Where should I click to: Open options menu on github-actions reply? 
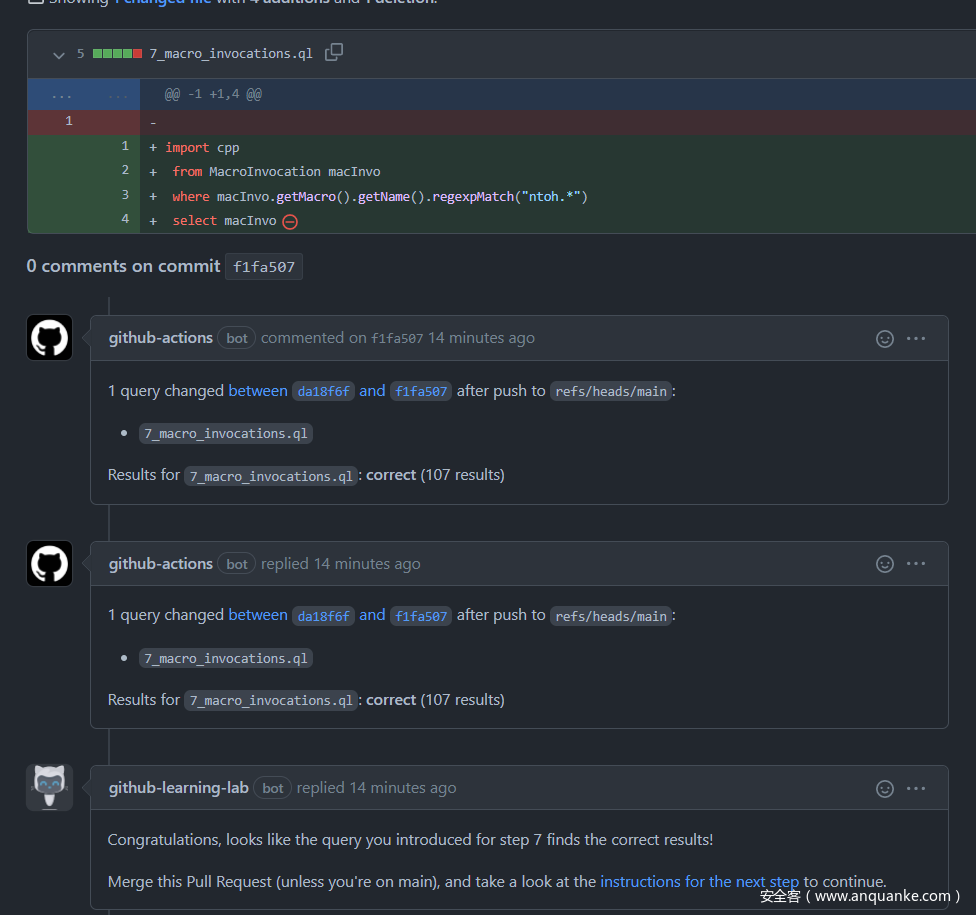point(916,564)
